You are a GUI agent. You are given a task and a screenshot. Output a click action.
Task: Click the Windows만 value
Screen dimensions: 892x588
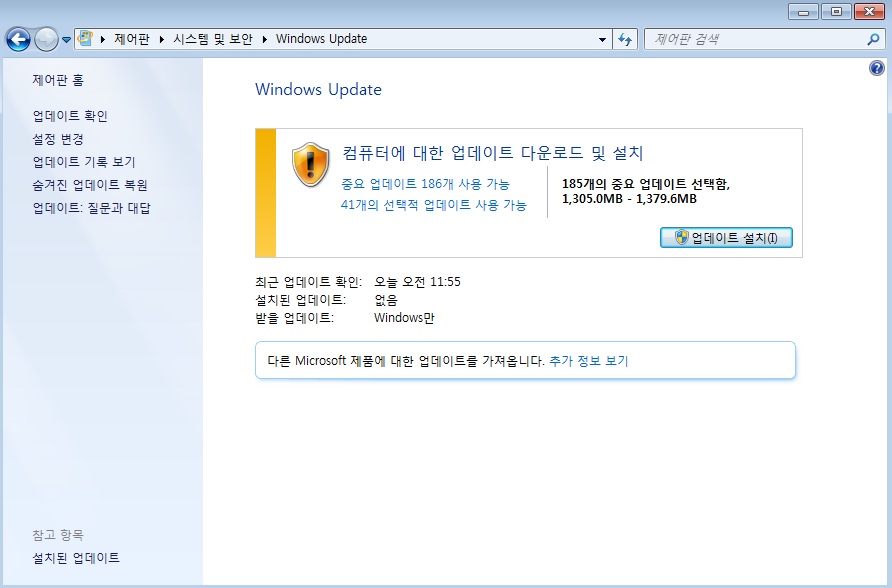[x=404, y=318]
